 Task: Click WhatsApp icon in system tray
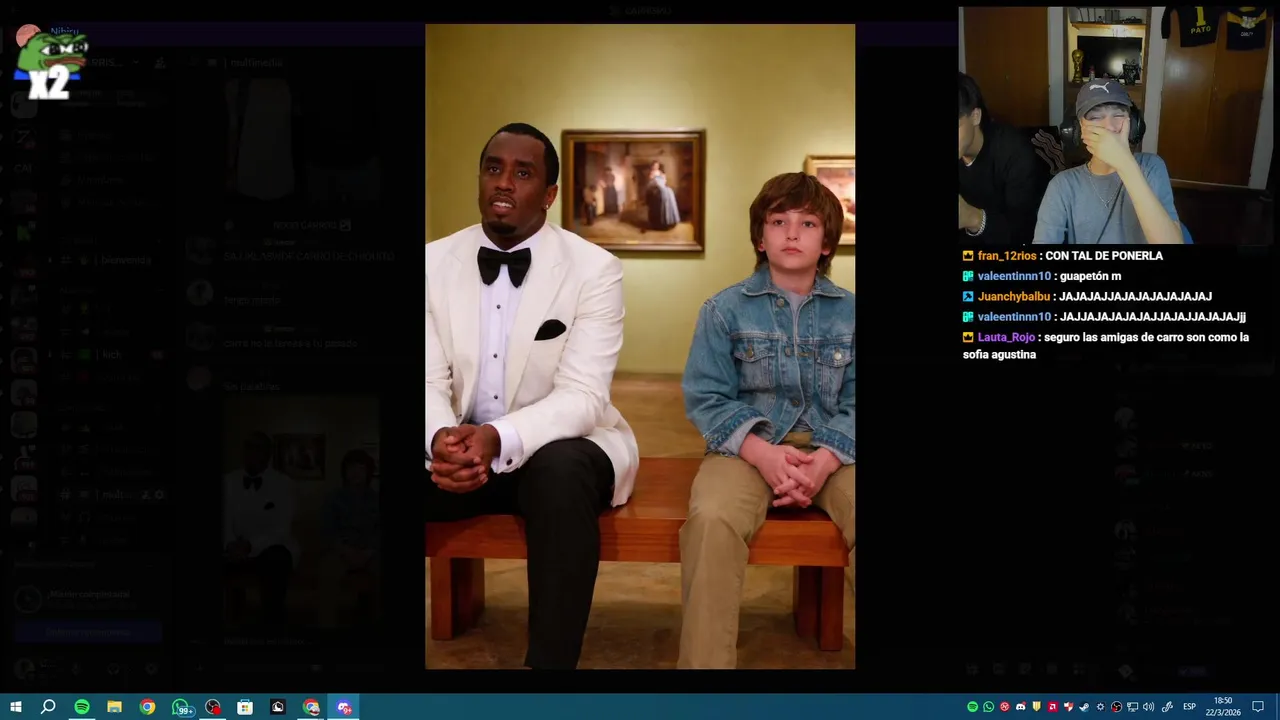(989, 707)
